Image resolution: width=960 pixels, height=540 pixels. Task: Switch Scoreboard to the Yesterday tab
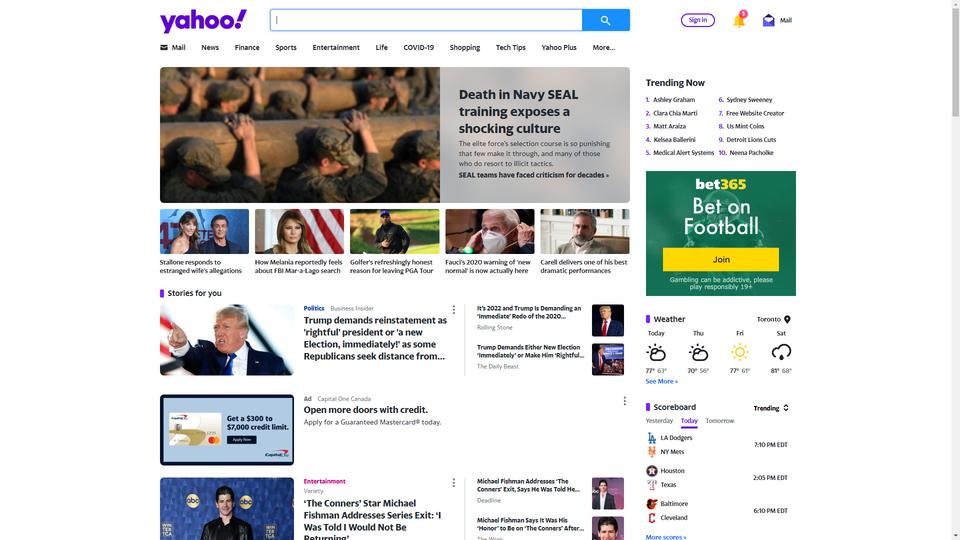(x=659, y=421)
